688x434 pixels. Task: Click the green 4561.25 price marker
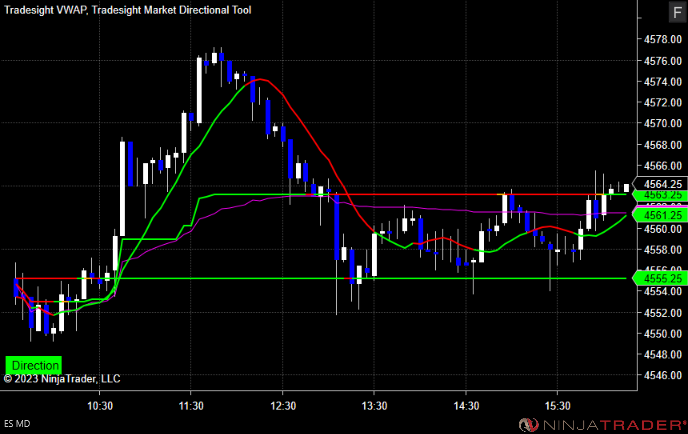pos(660,215)
